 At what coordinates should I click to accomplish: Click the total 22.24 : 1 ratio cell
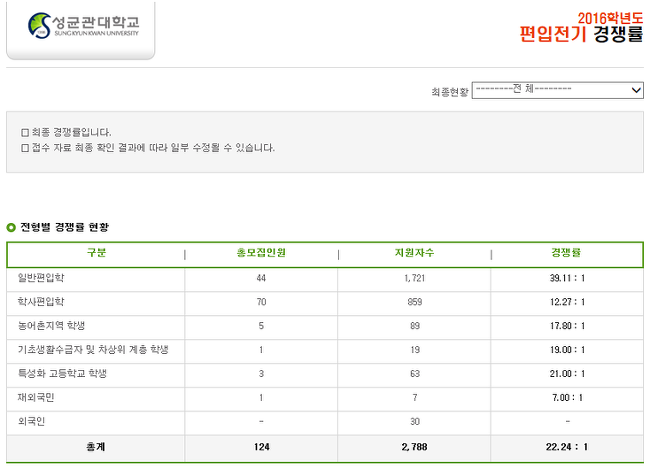coord(567,447)
